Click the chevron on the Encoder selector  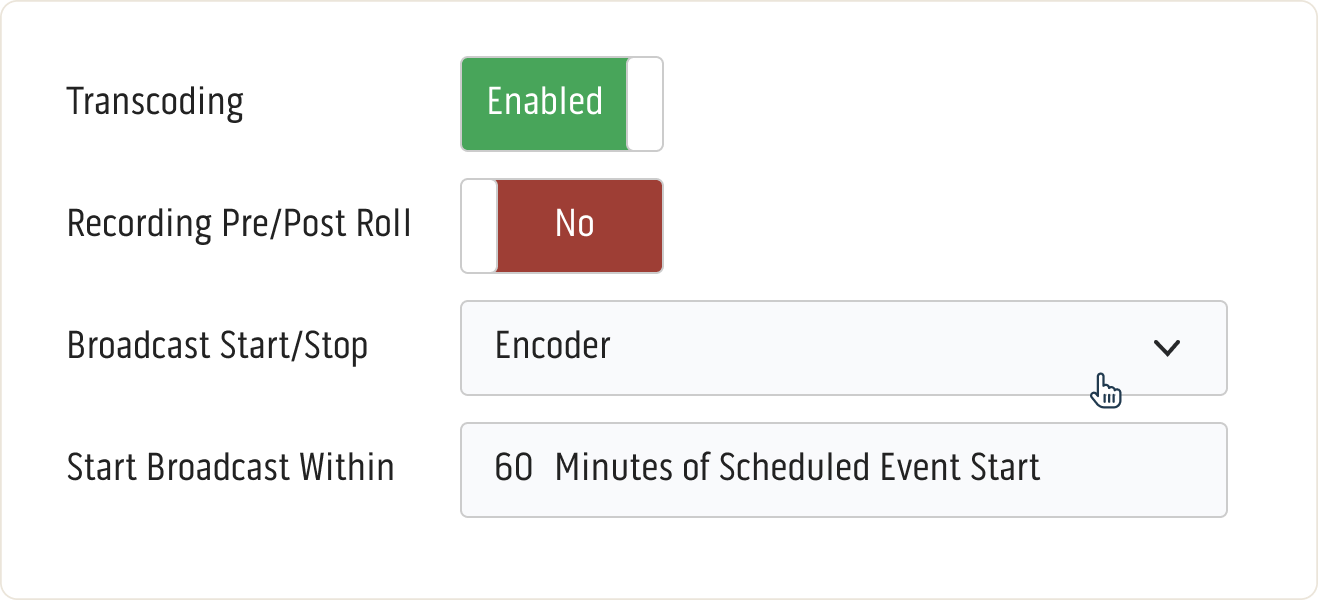click(x=1166, y=347)
